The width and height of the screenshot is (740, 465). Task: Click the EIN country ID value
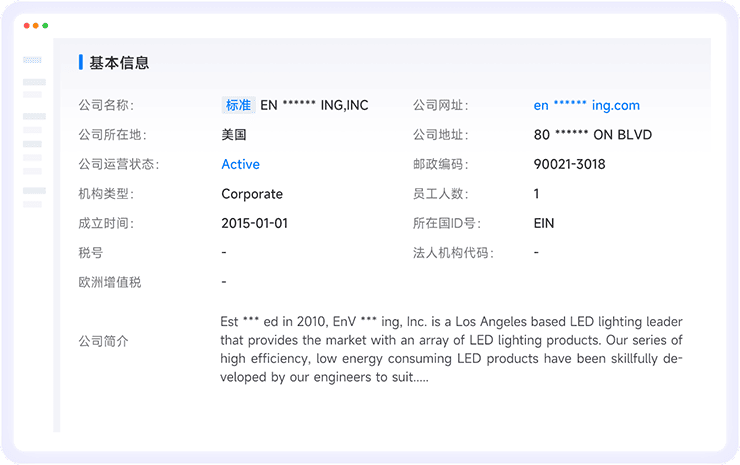click(x=545, y=223)
